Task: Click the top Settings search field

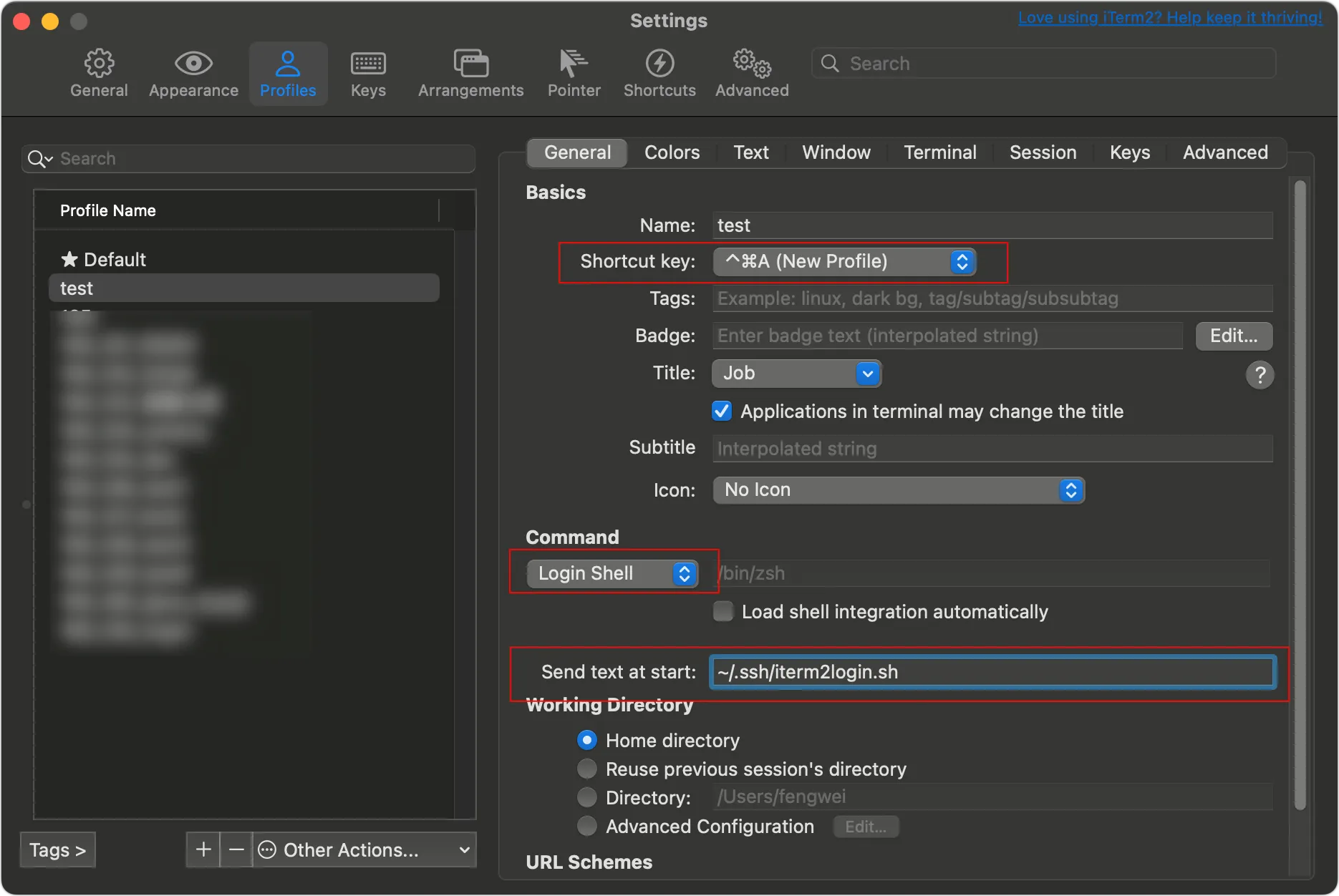Action: 1044,64
